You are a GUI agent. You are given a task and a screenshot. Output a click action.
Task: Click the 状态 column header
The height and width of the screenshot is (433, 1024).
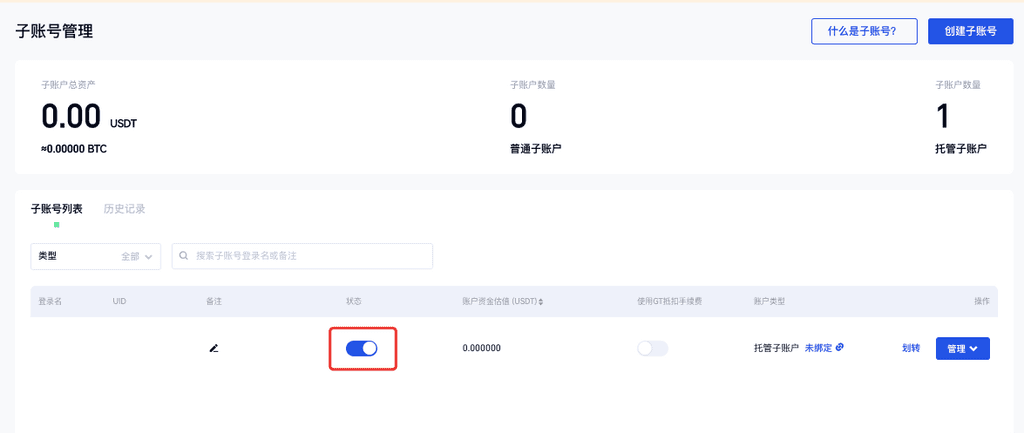tap(354, 301)
